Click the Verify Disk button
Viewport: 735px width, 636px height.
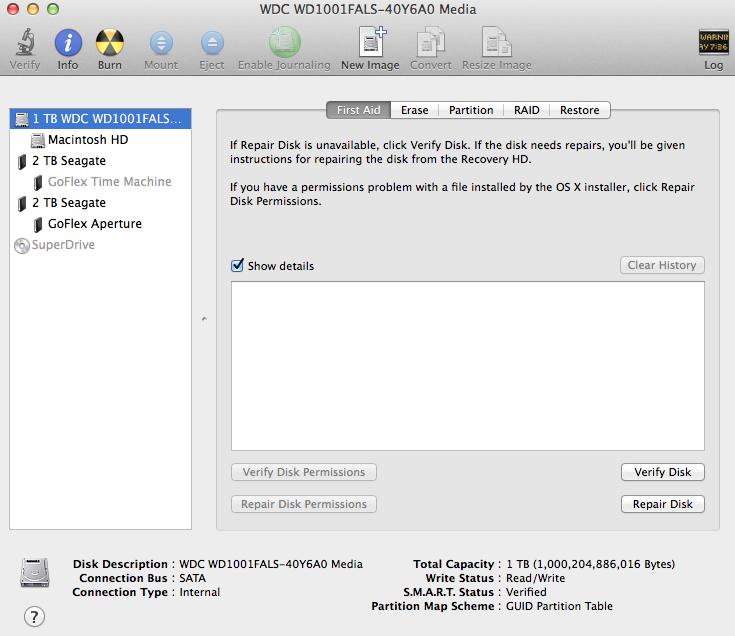(x=663, y=472)
